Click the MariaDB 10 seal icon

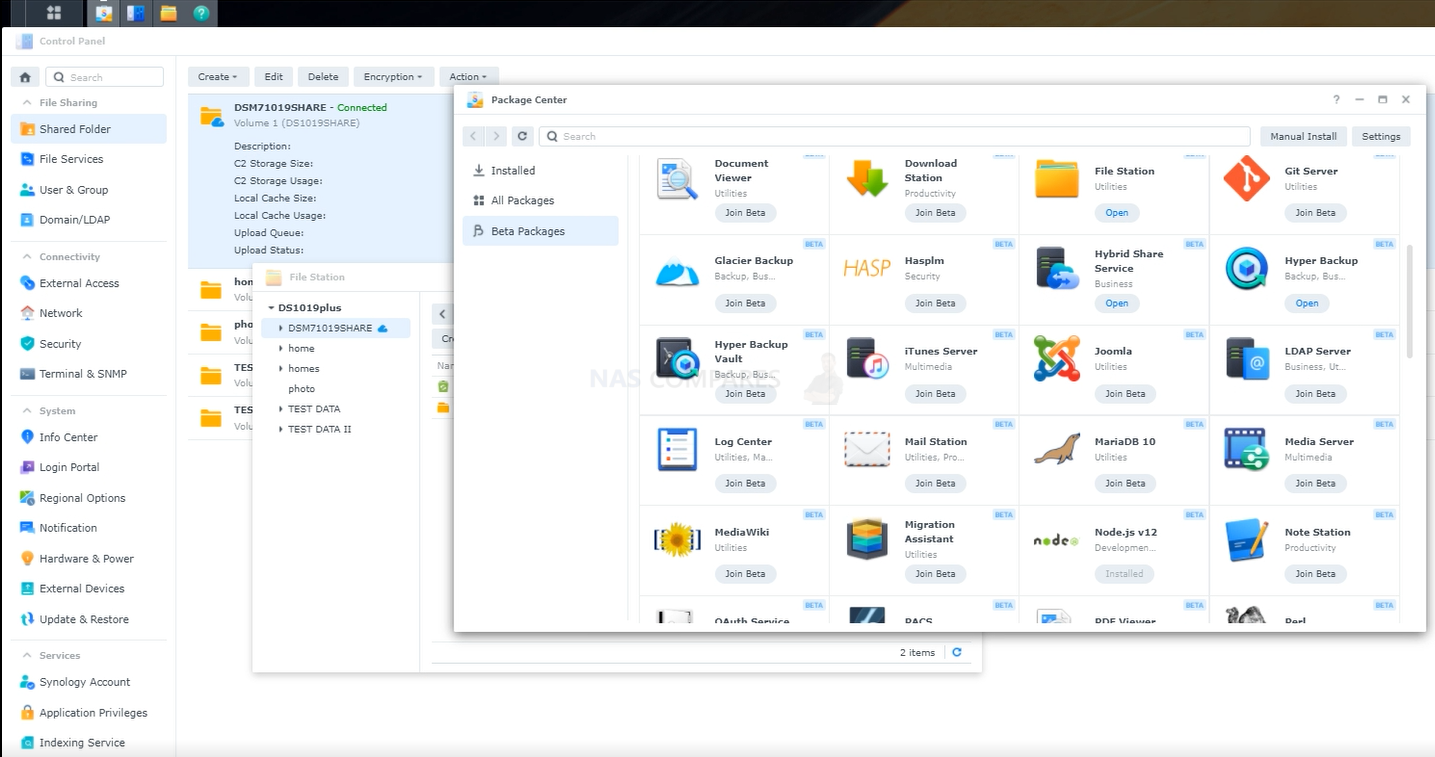point(1057,449)
